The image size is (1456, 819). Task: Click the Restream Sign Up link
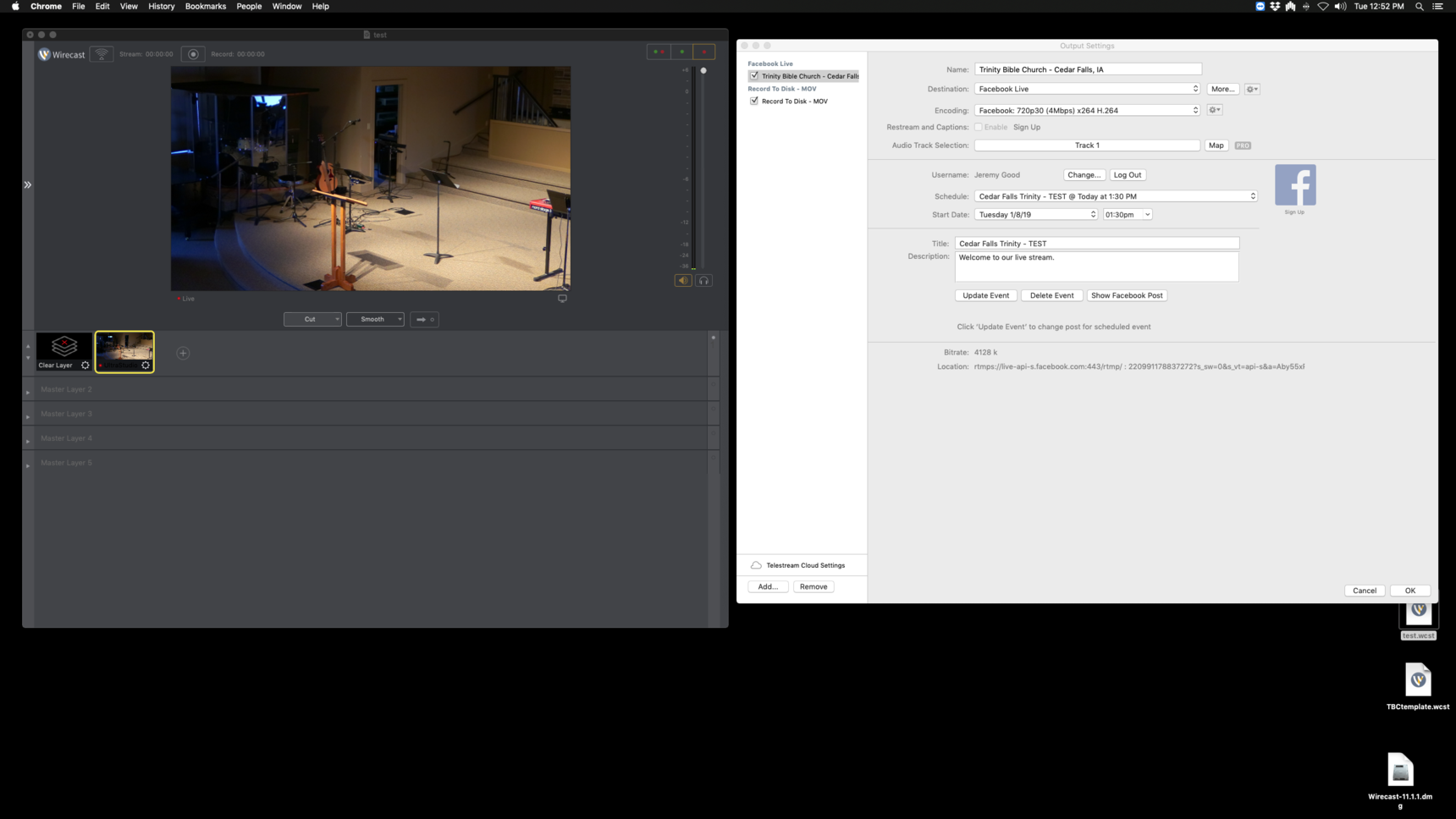click(1027, 127)
